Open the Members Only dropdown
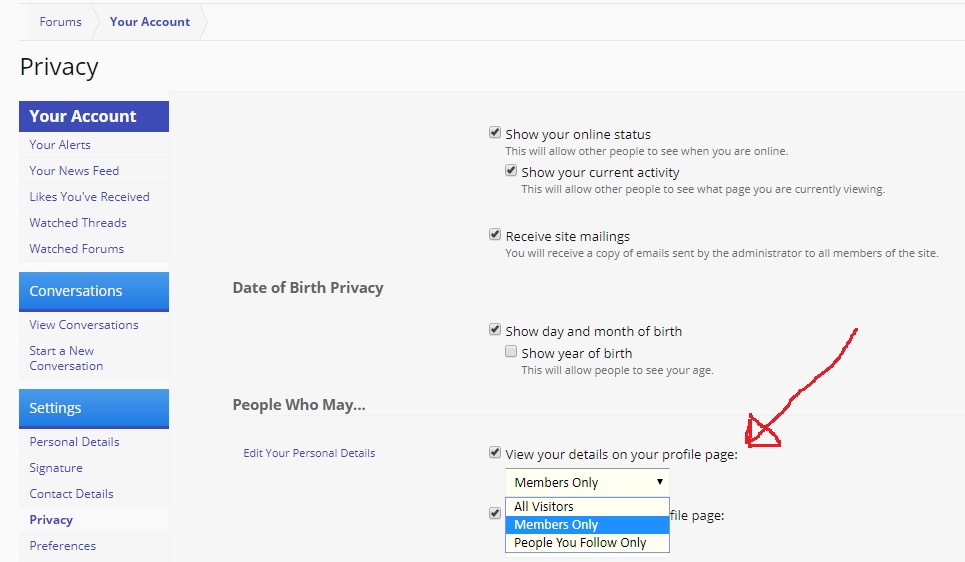 pos(587,482)
